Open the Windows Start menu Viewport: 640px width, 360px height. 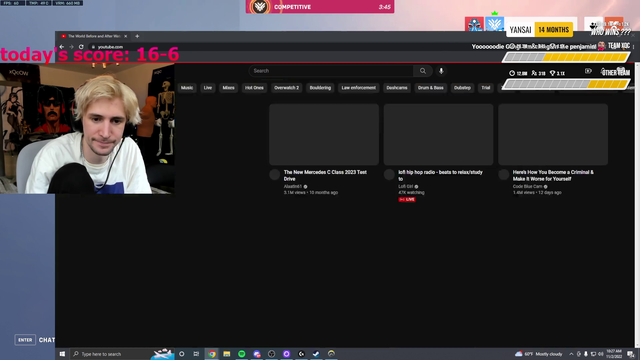[x=62, y=354]
